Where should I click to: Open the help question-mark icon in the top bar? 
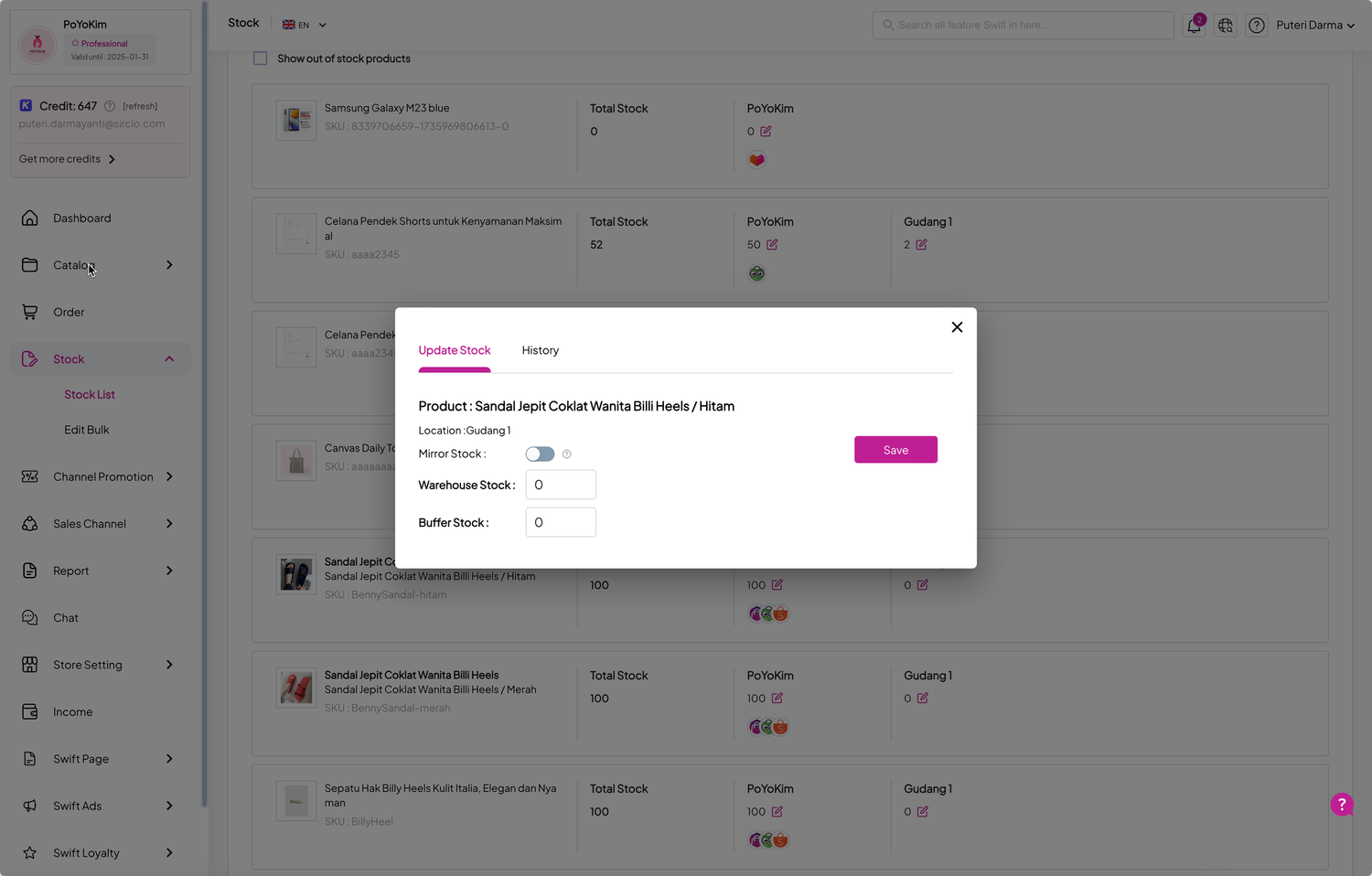point(1256,25)
